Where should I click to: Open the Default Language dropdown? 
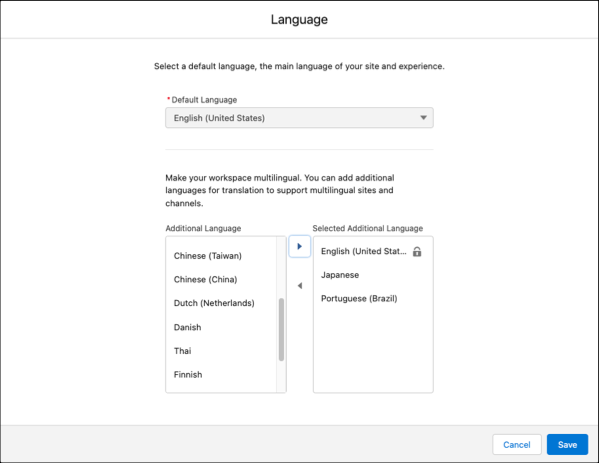tap(299, 118)
